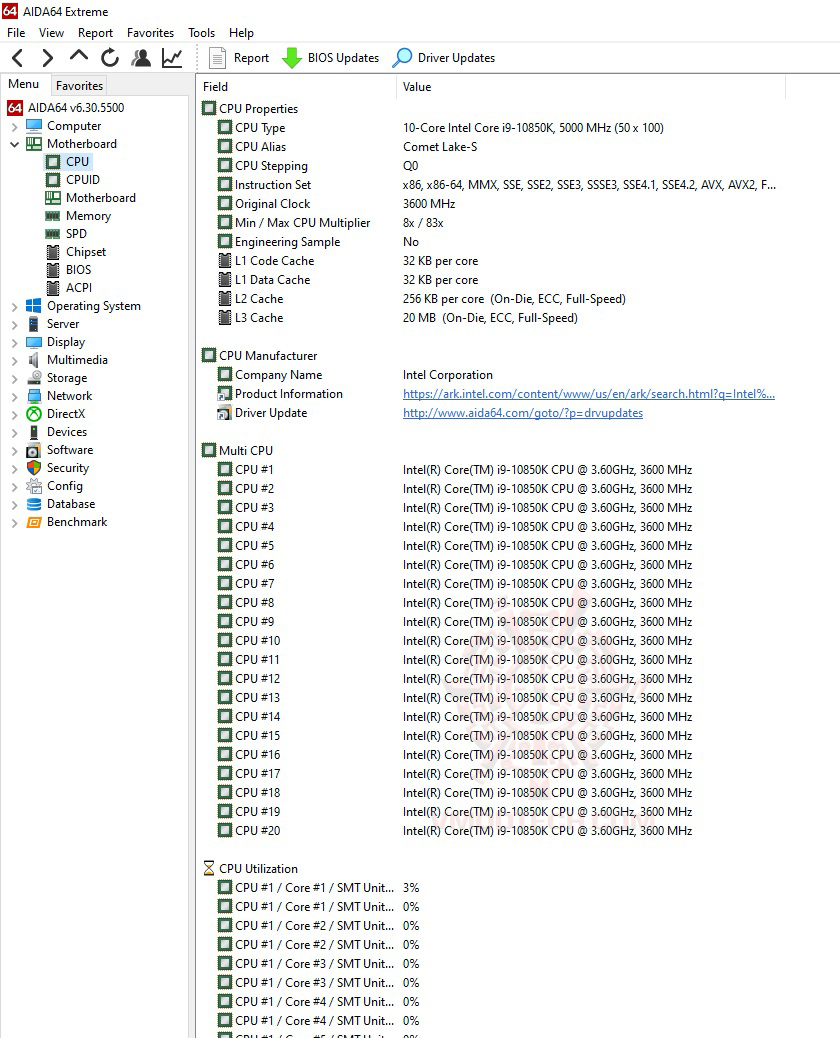840x1038 pixels.
Task: Sort by the Field column header
Action: (x=296, y=87)
